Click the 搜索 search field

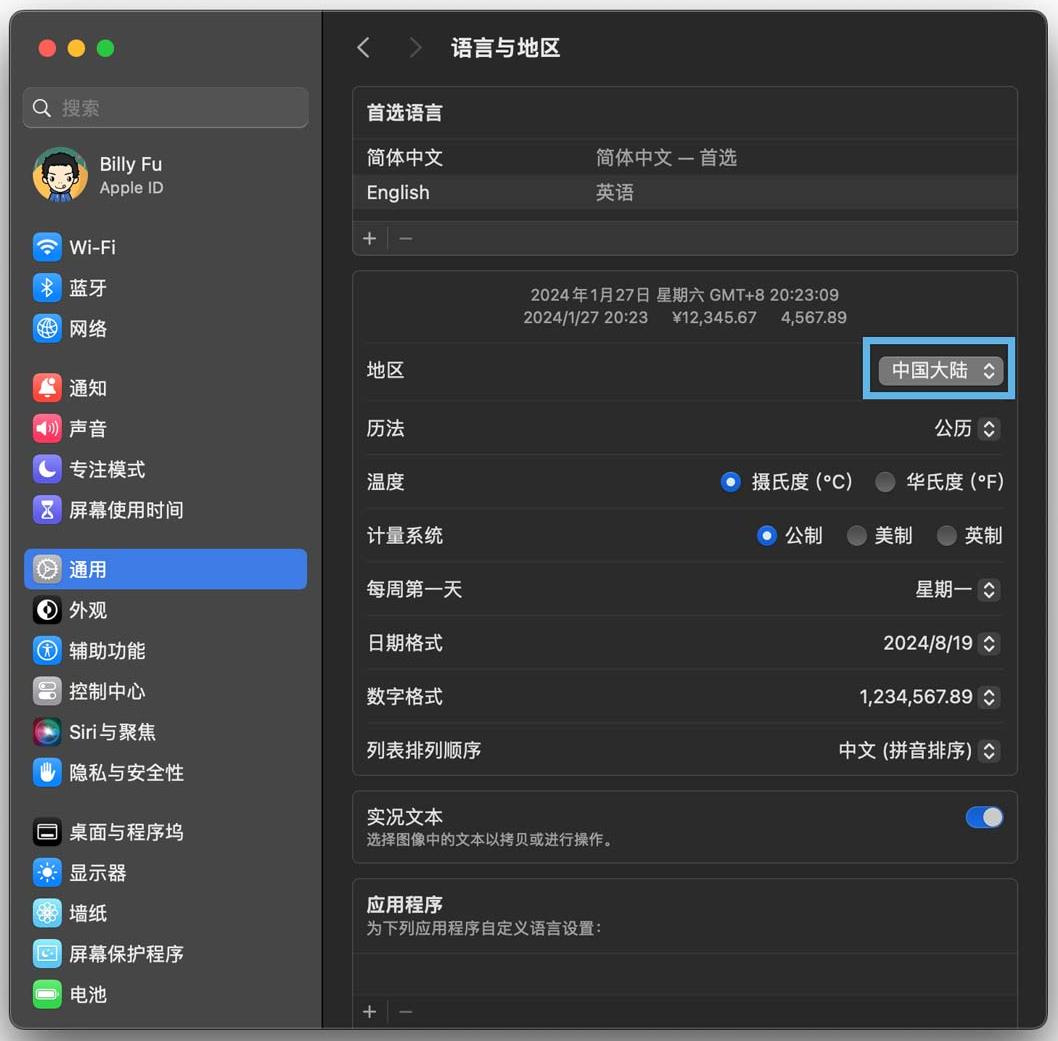click(x=166, y=108)
